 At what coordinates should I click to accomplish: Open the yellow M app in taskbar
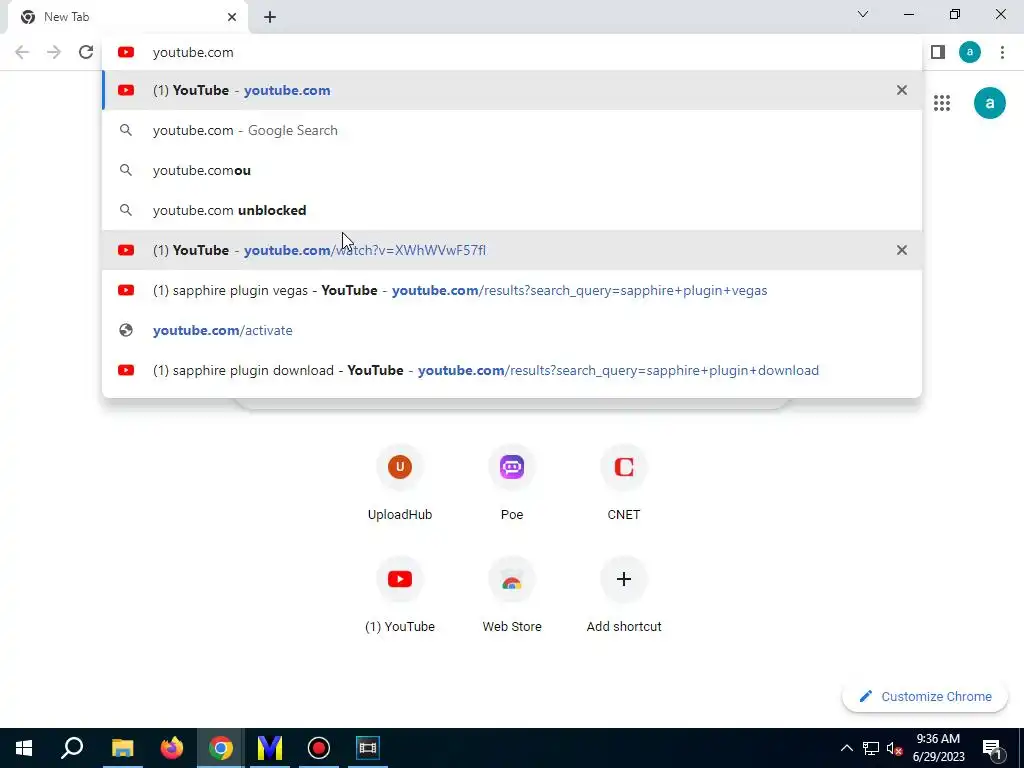270,748
